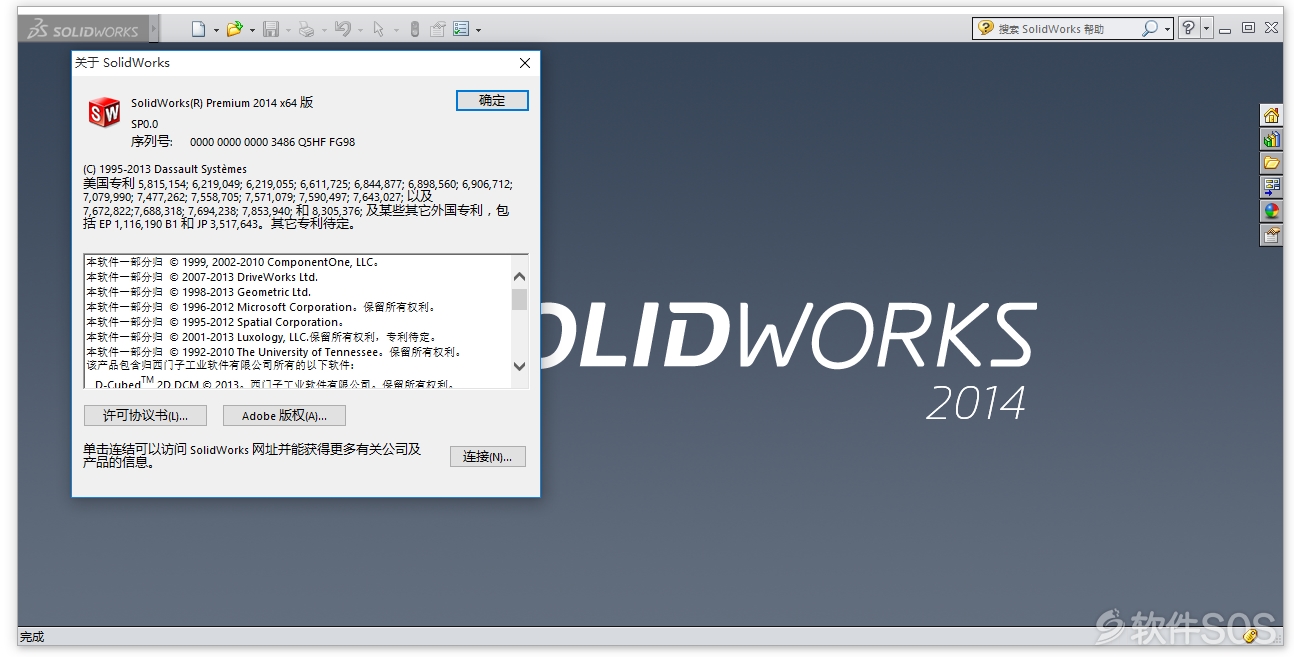
Task: Expand the Open file dropdown arrow
Action: point(252,30)
